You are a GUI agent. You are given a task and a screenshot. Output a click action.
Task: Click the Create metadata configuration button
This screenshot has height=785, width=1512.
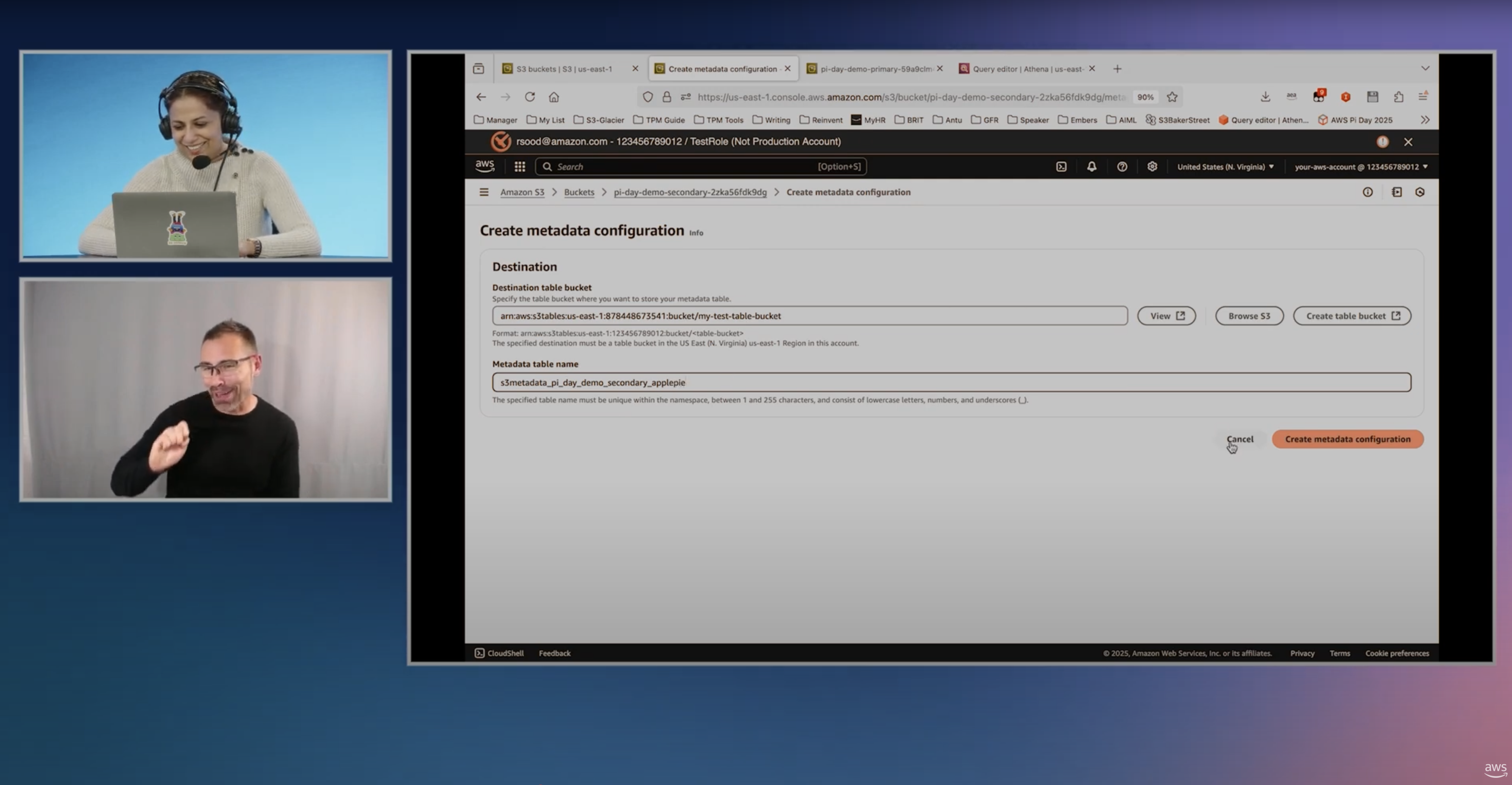coord(1348,439)
